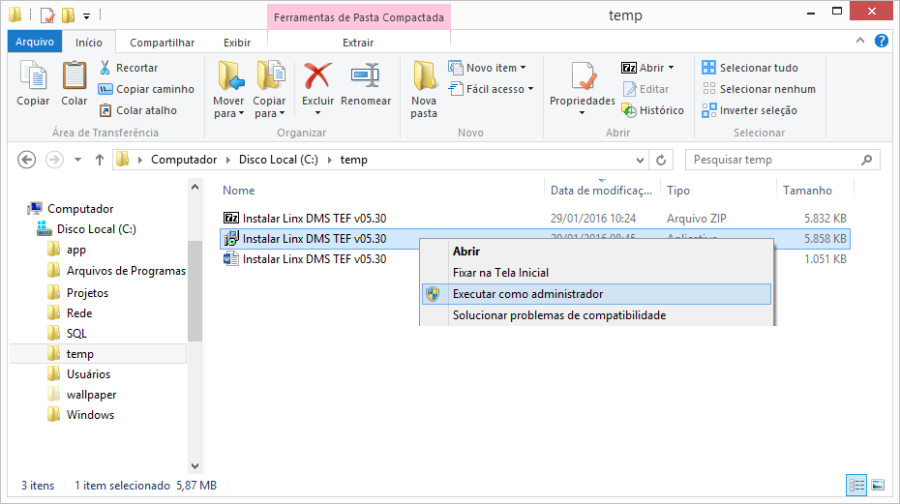The height and width of the screenshot is (504, 900).
Task: Go forward with the forward arrow
Action: click(x=55, y=160)
